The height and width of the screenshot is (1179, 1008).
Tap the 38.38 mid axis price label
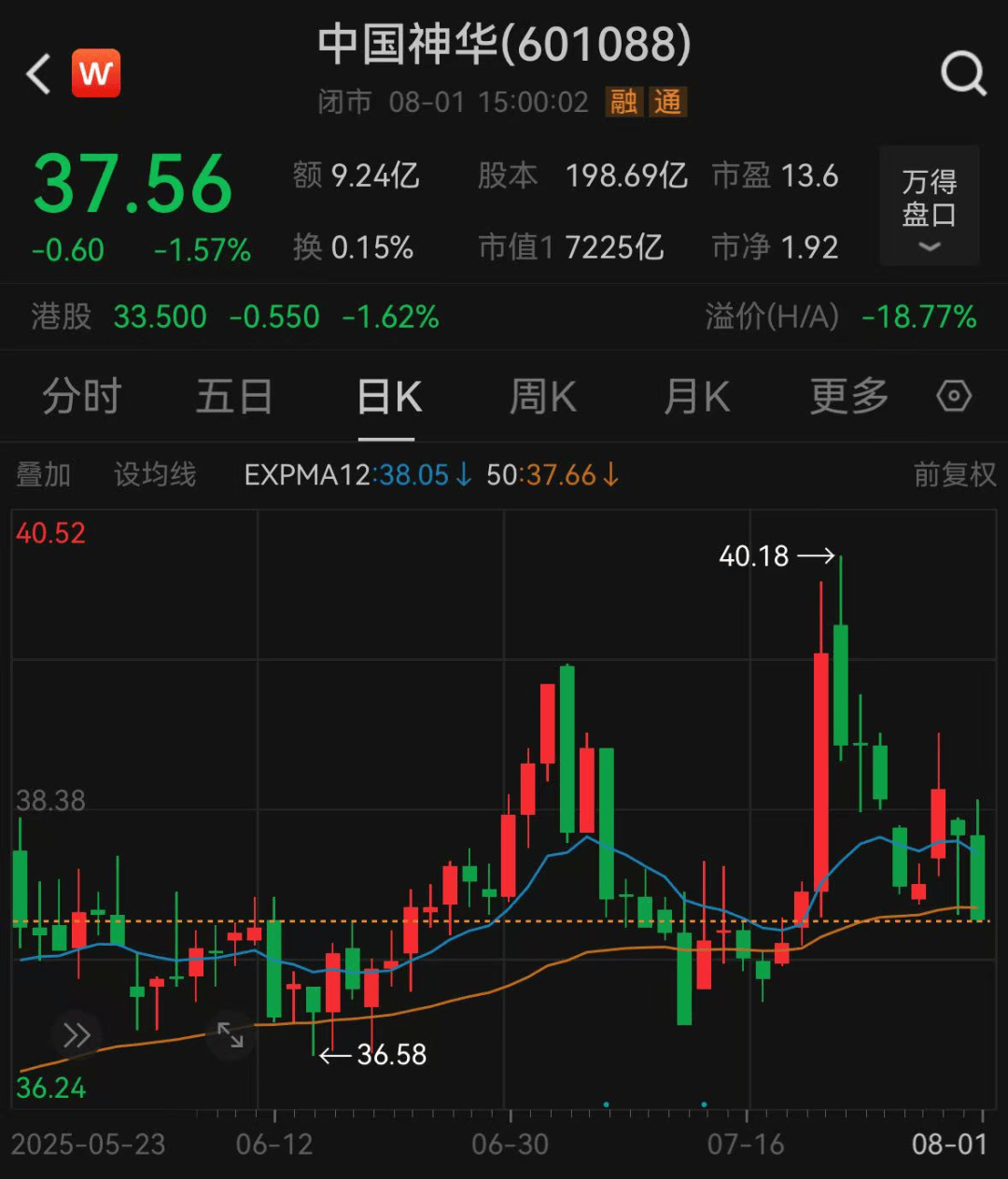[x=50, y=801]
